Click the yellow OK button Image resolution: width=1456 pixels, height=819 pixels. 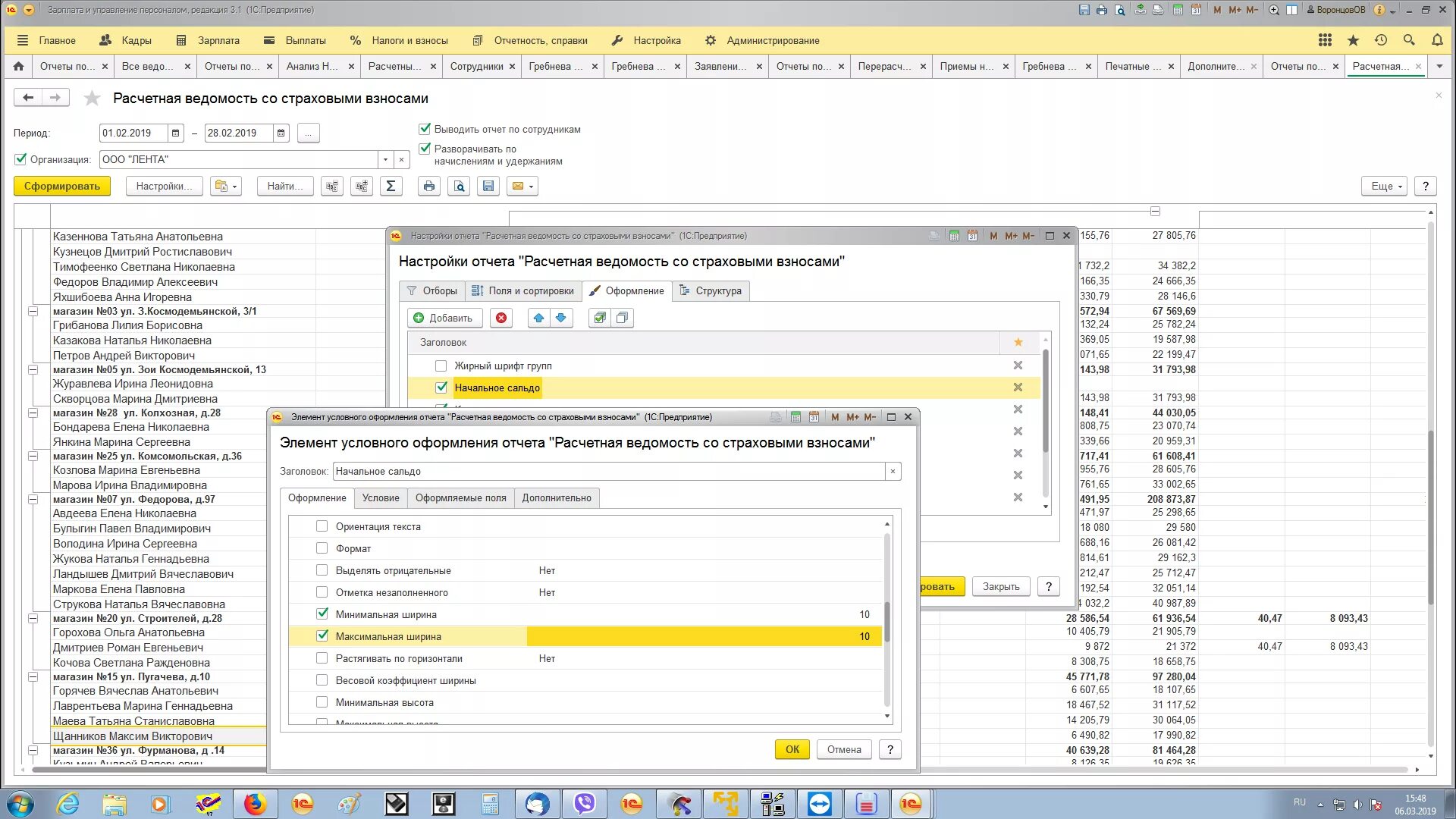(792, 749)
